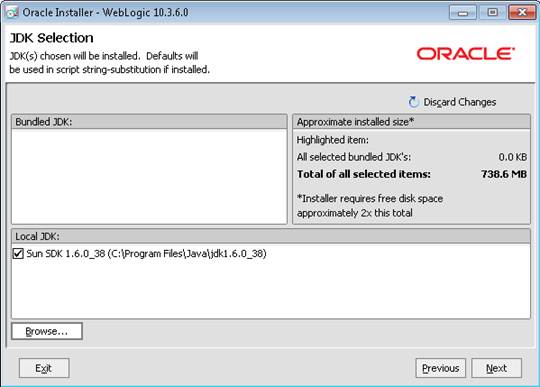Viewport: 540px width, 387px height.
Task: Click the JDK Selection heading
Action: click(51, 38)
